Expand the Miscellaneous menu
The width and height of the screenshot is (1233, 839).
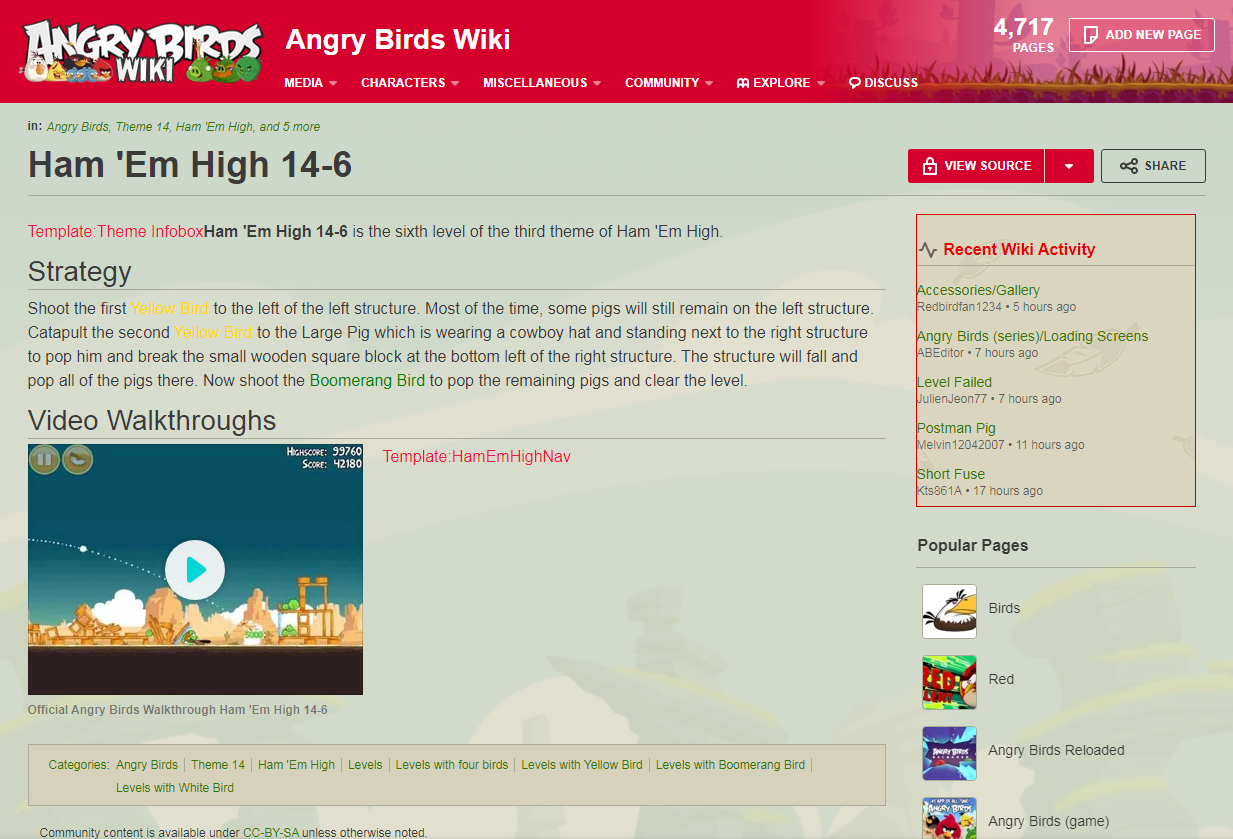click(542, 83)
